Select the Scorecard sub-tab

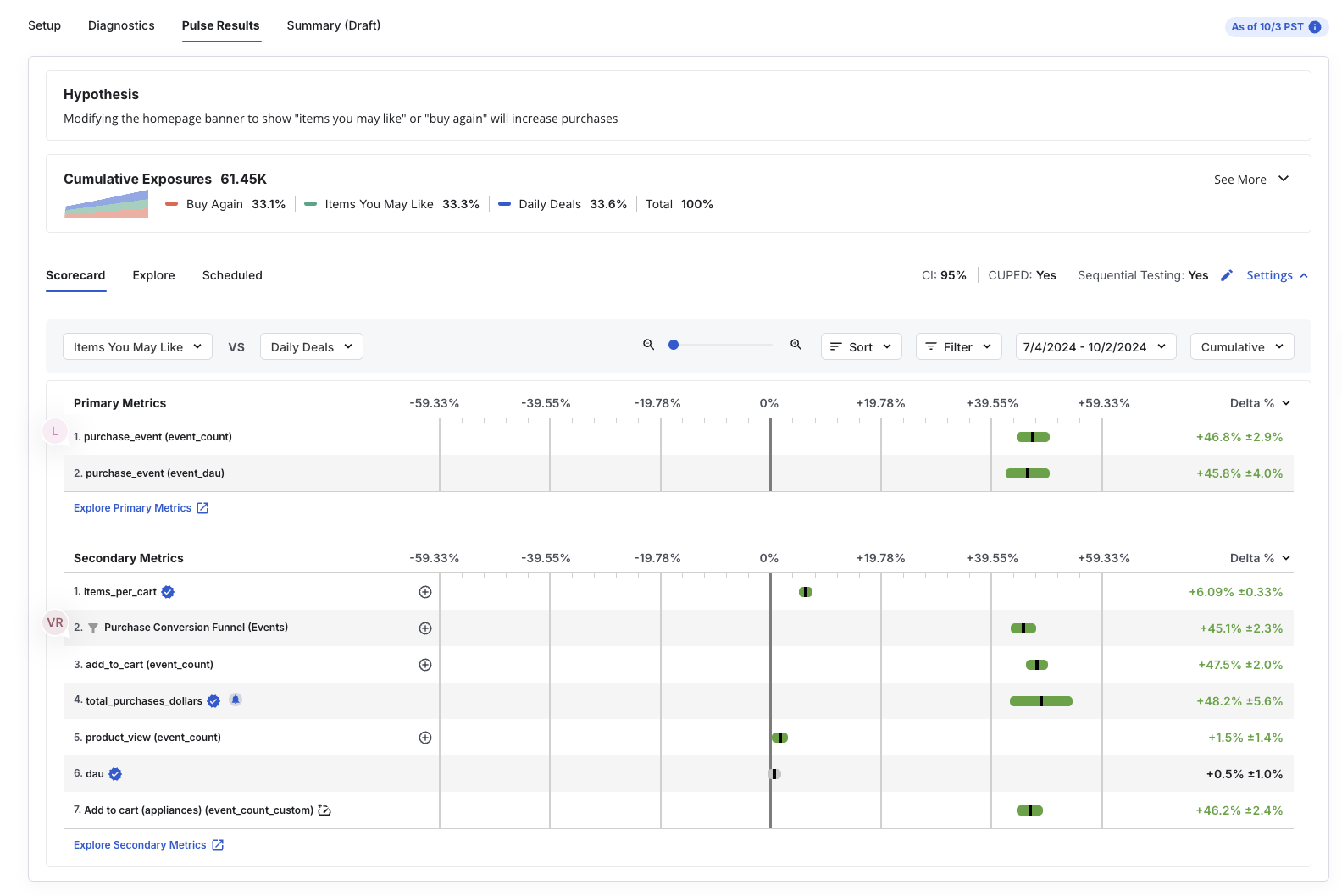75,275
